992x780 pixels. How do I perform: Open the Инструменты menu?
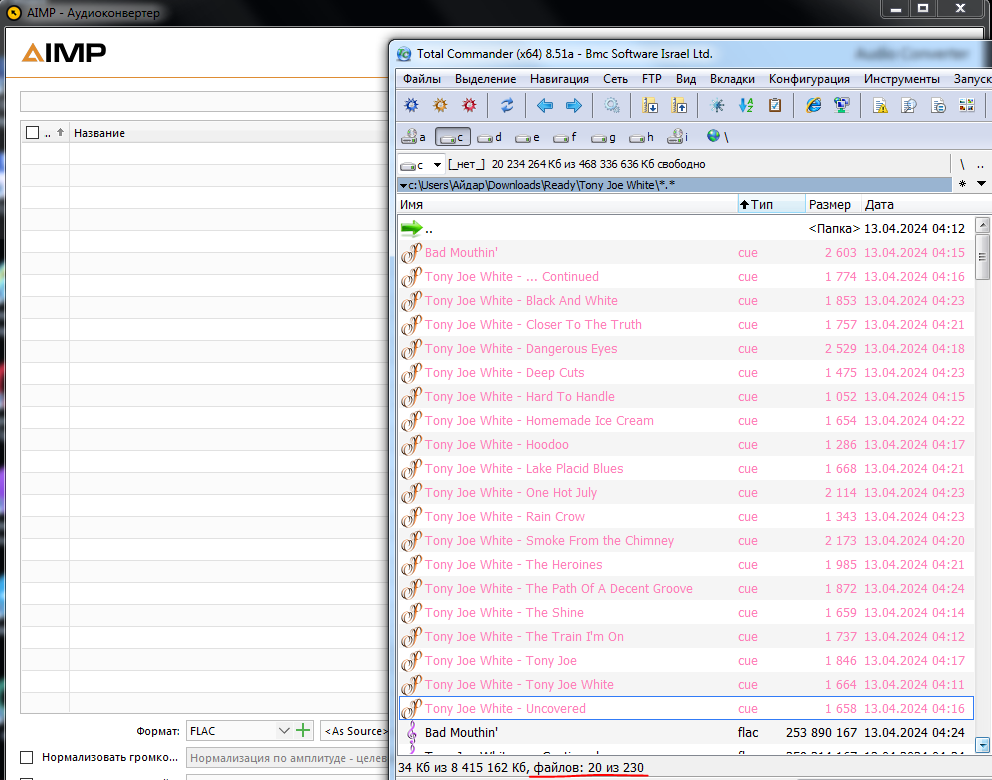point(902,79)
